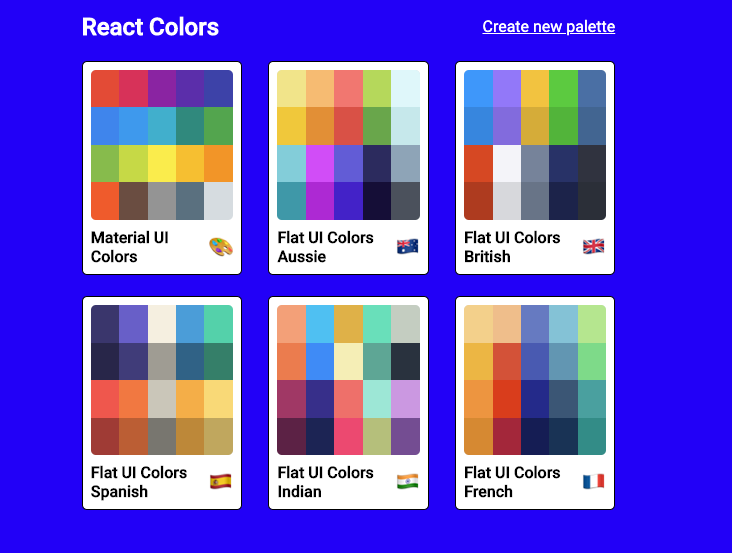This screenshot has width=732, height=553.
Task: Select the Flat UI Colors Spanish swatch grid
Action: coord(162,380)
